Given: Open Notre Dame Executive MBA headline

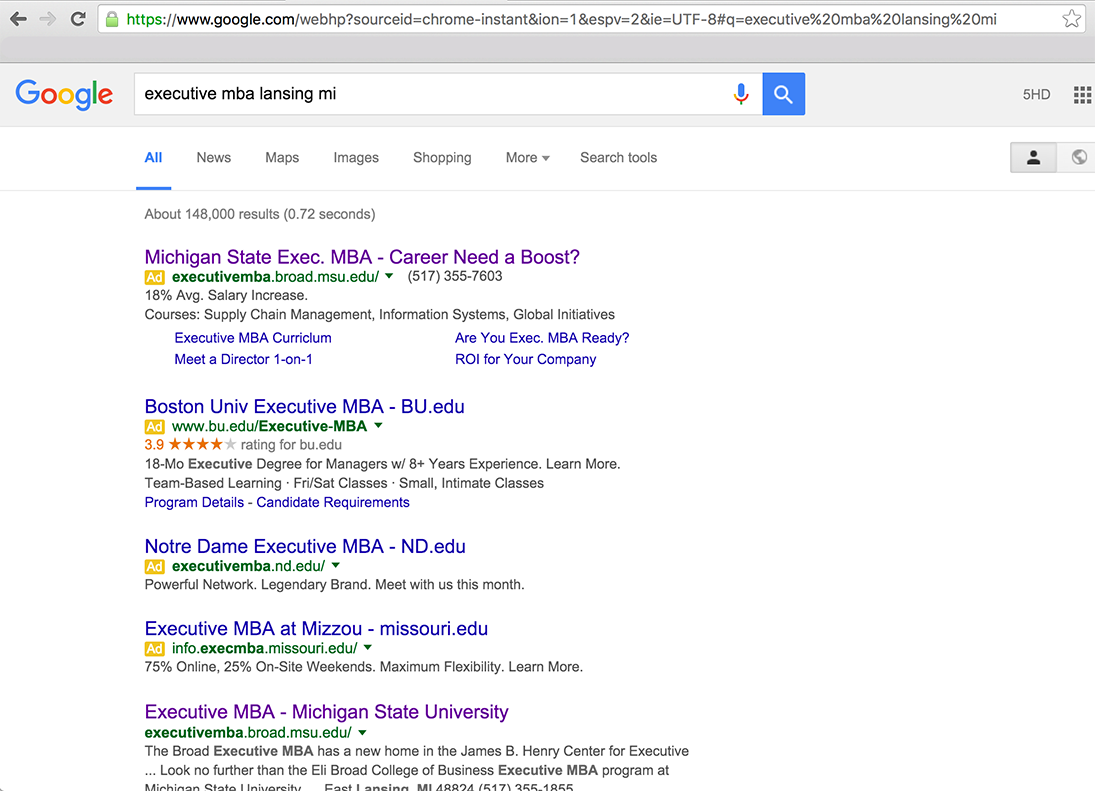Looking at the screenshot, I should (305, 546).
